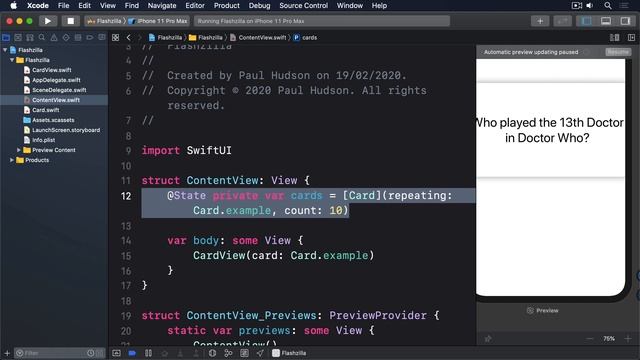Open AppDelegate.swift file
The width and height of the screenshot is (640, 360).
point(56,80)
